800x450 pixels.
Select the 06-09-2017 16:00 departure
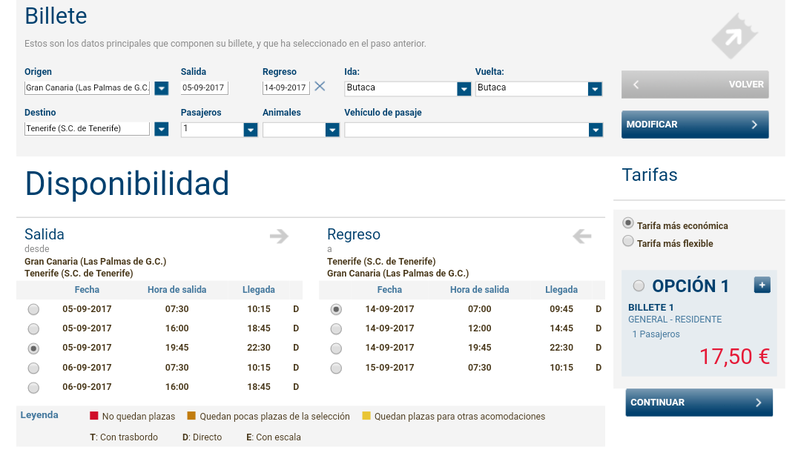(34, 387)
